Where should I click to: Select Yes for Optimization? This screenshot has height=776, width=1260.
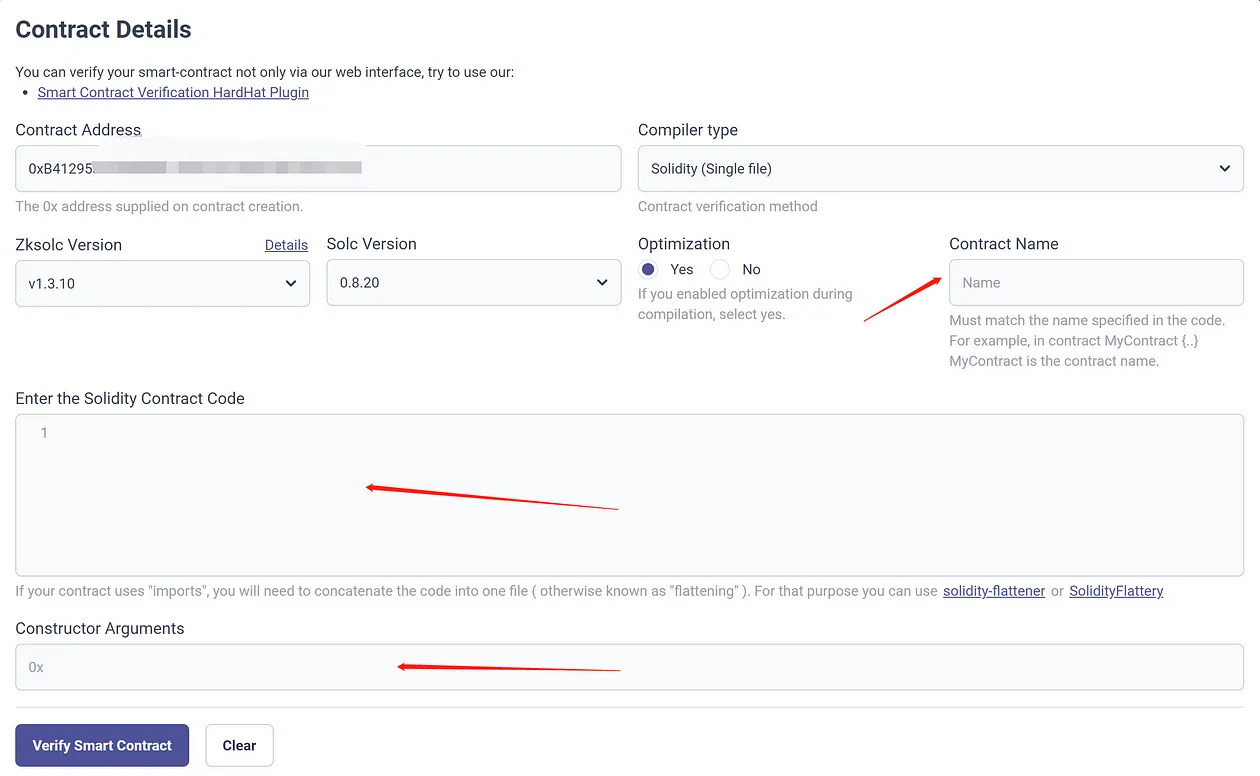(x=648, y=269)
